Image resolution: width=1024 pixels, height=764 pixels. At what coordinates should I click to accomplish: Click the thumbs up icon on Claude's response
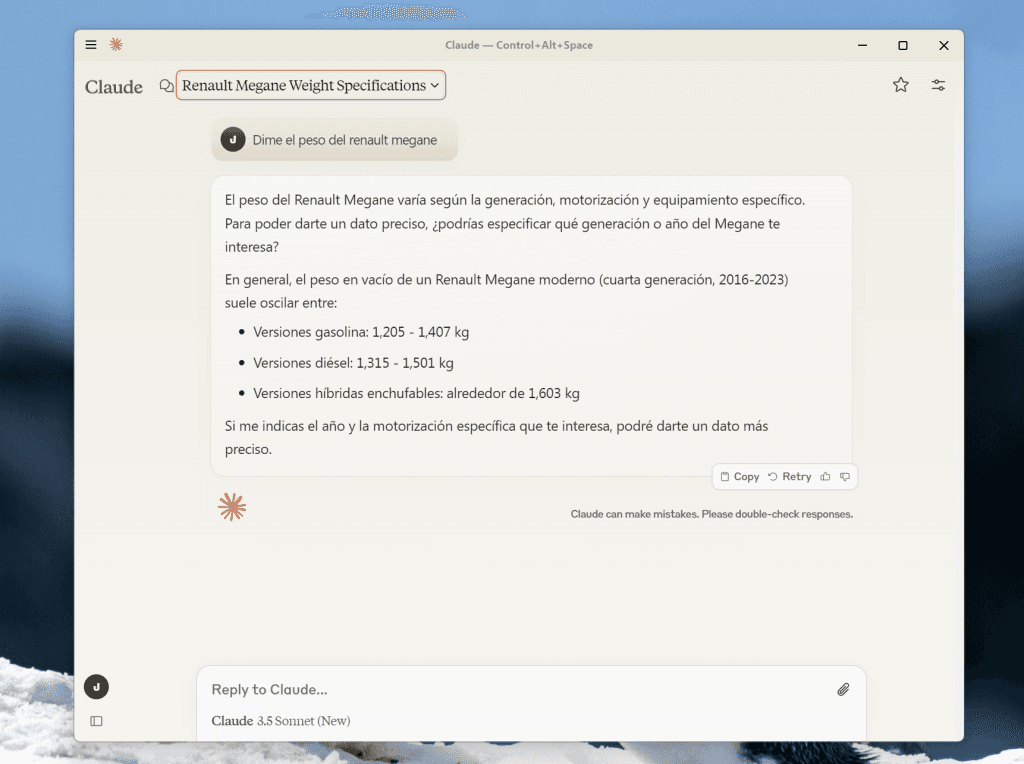pyautogui.click(x=825, y=476)
